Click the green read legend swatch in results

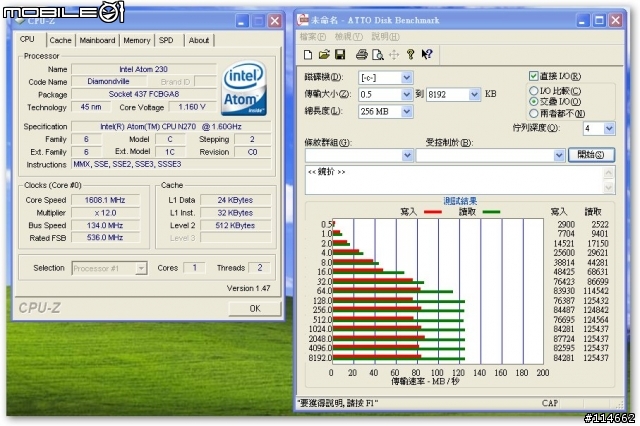tap(491, 212)
